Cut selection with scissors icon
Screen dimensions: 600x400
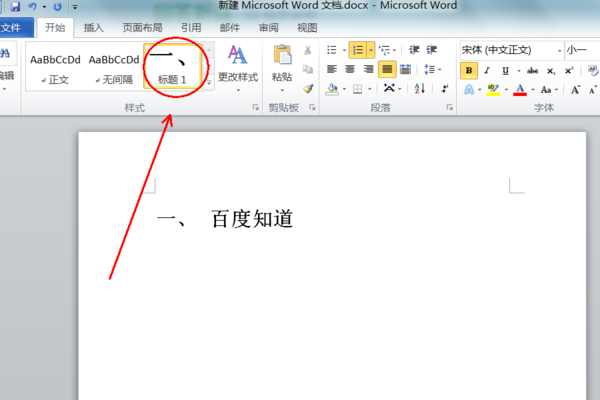coord(308,50)
